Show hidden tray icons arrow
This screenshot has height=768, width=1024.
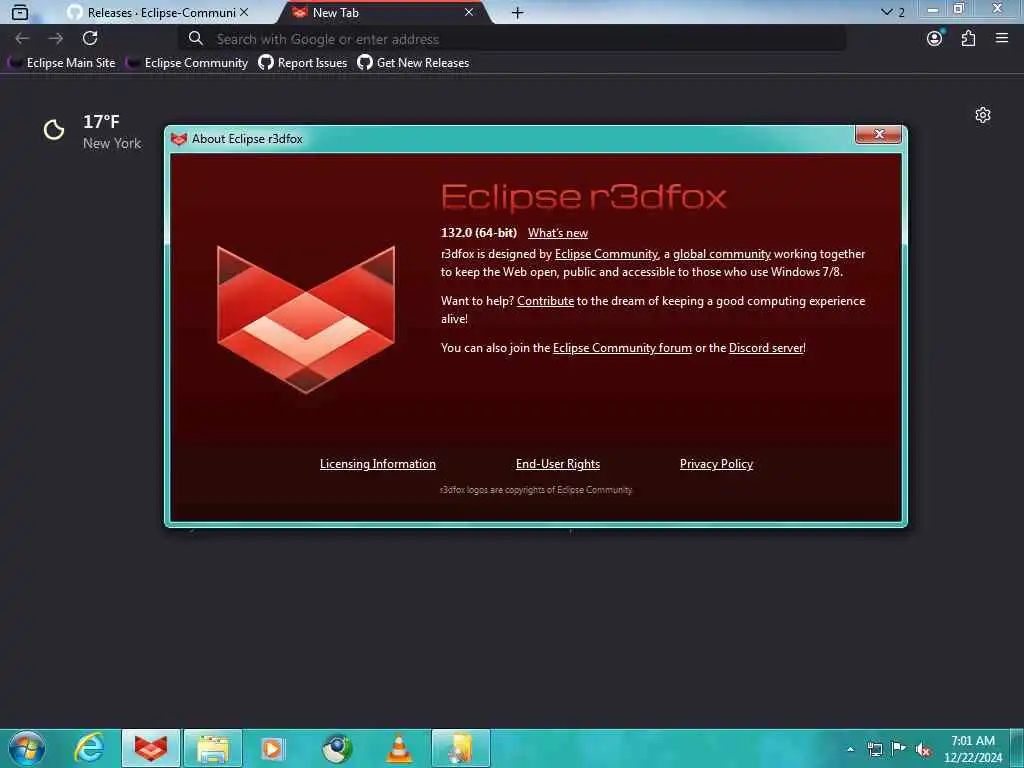click(x=850, y=749)
